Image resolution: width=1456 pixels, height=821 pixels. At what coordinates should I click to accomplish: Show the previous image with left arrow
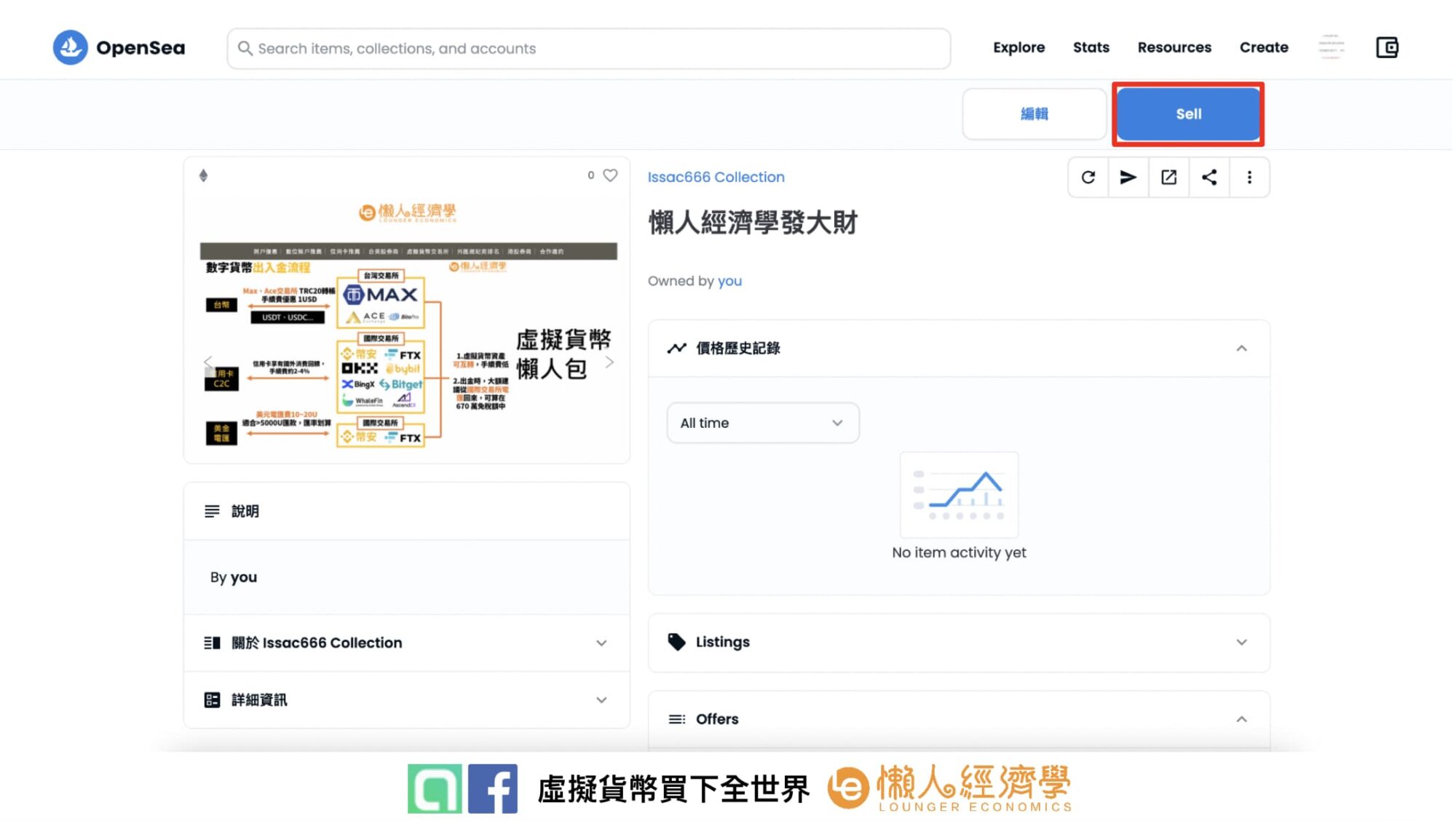click(208, 362)
